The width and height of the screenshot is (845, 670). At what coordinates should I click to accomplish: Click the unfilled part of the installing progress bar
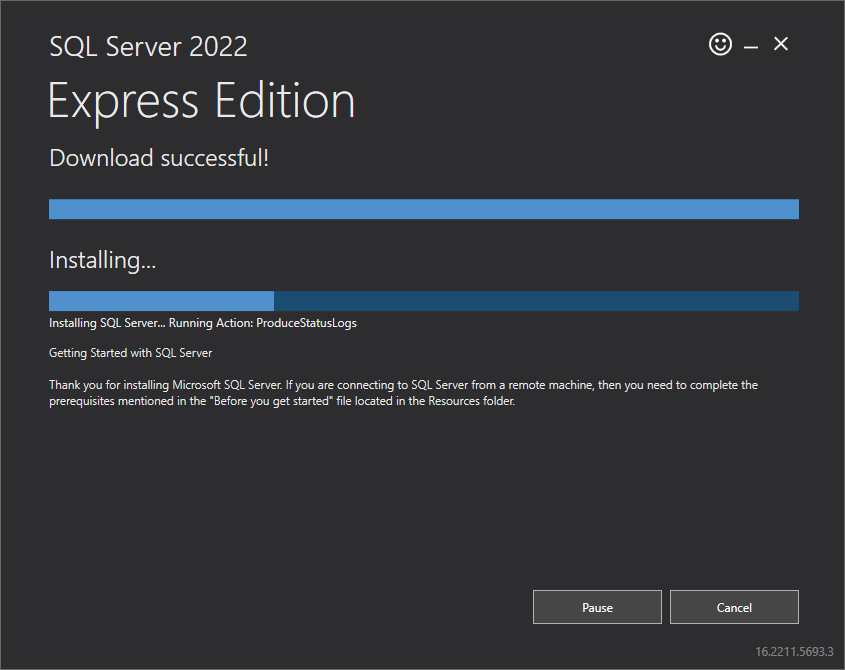[x=536, y=301]
